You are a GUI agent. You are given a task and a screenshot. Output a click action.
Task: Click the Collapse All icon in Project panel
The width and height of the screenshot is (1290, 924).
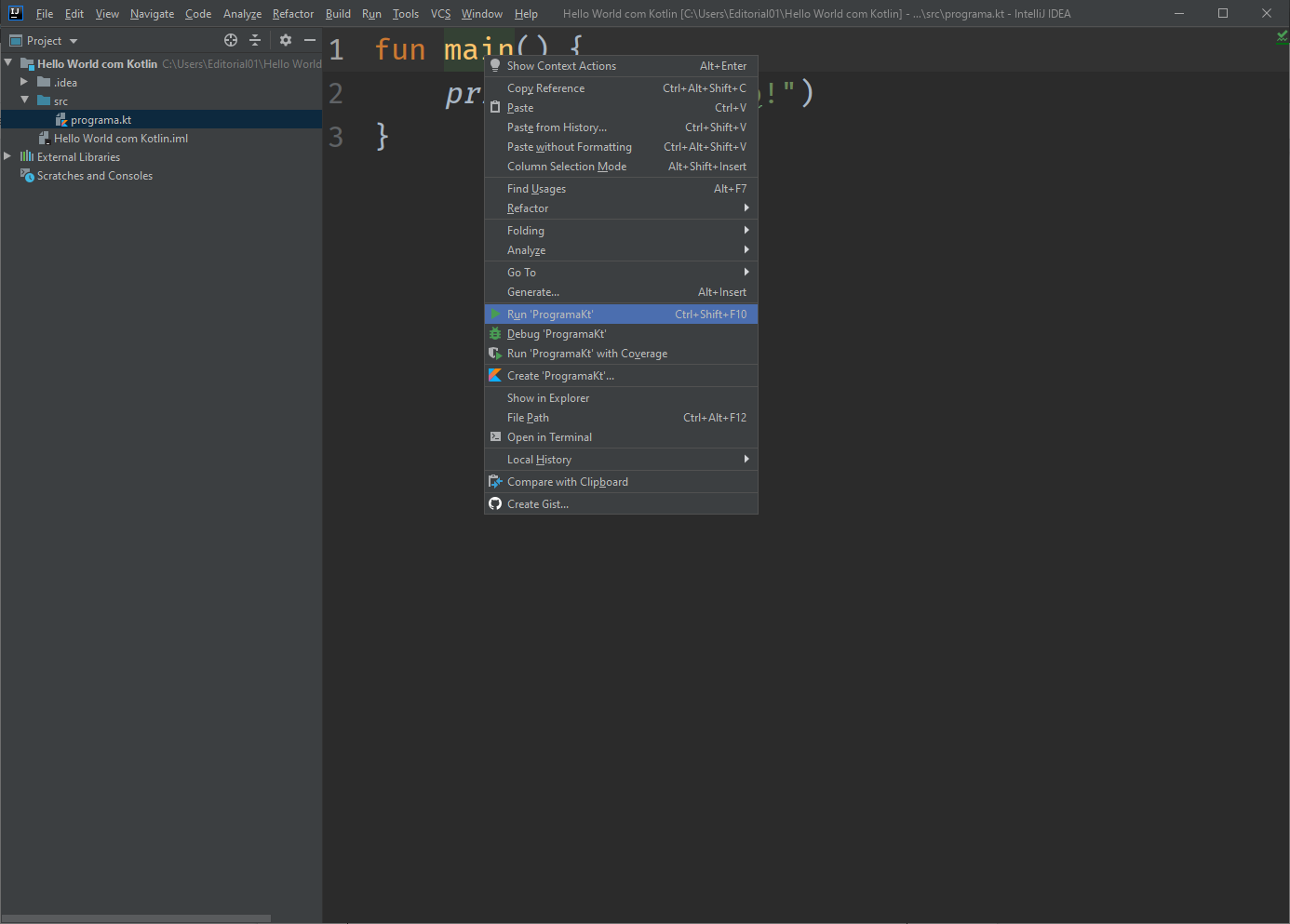[x=255, y=40]
